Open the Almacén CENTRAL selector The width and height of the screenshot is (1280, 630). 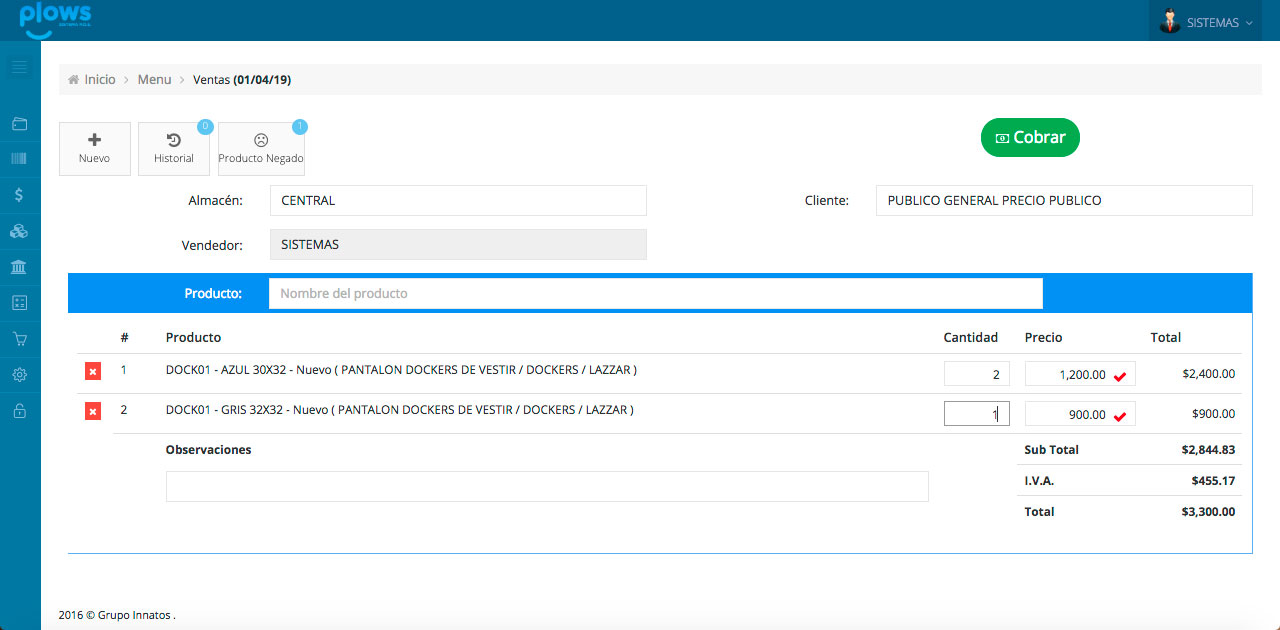click(458, 200)
